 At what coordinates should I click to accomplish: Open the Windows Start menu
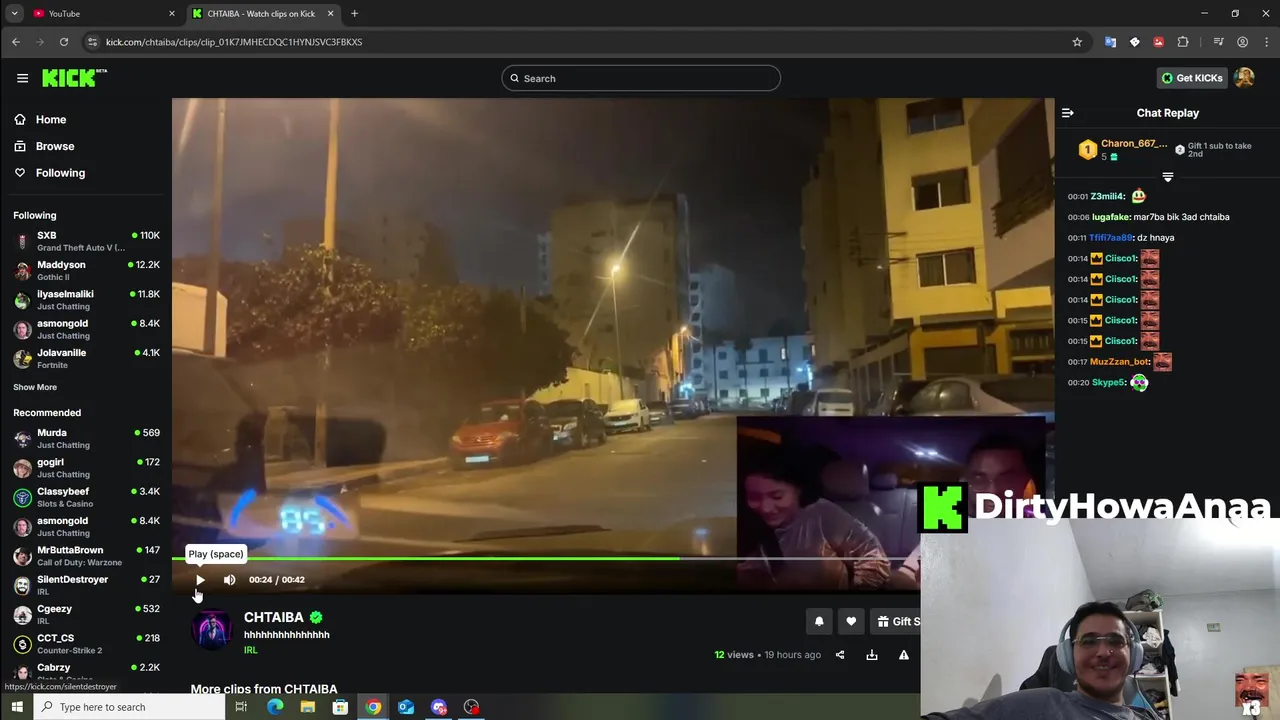click(17, 707)
